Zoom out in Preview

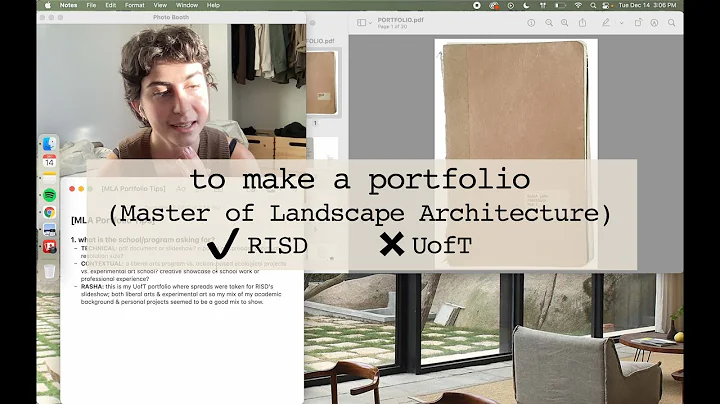549,22
